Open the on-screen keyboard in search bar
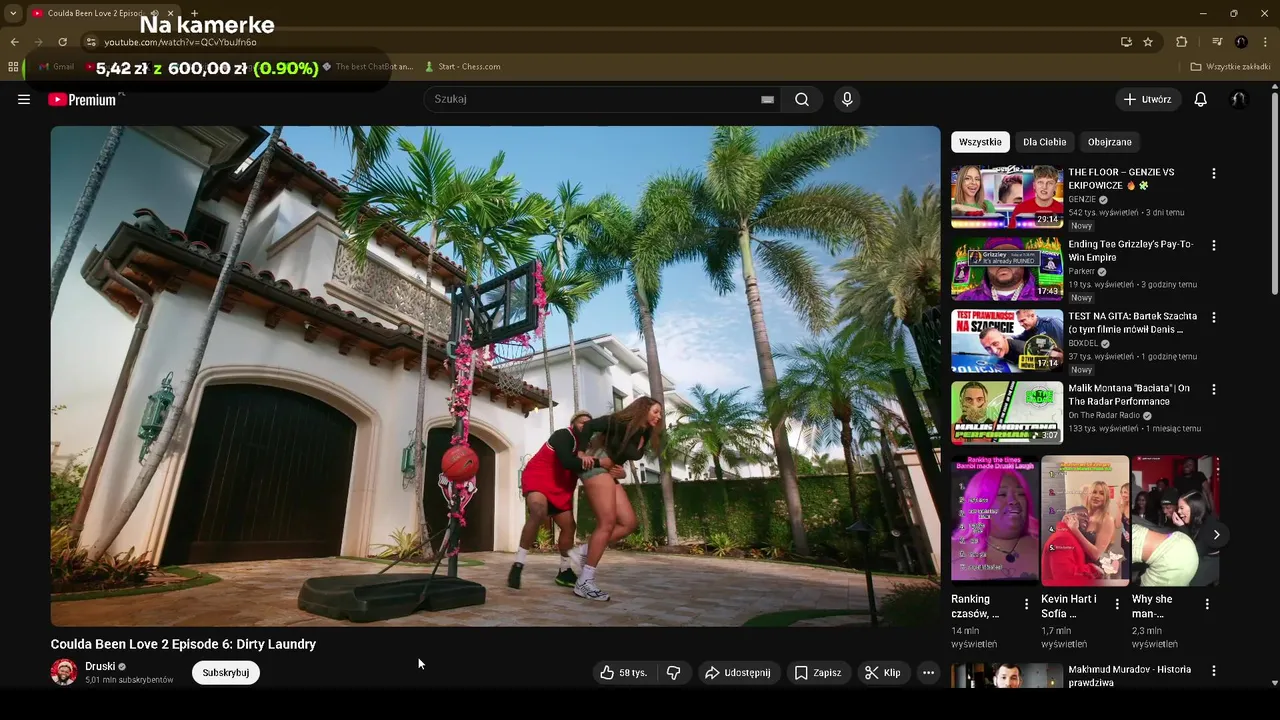This screenshot has width=1280, height=720. (767, 99)
